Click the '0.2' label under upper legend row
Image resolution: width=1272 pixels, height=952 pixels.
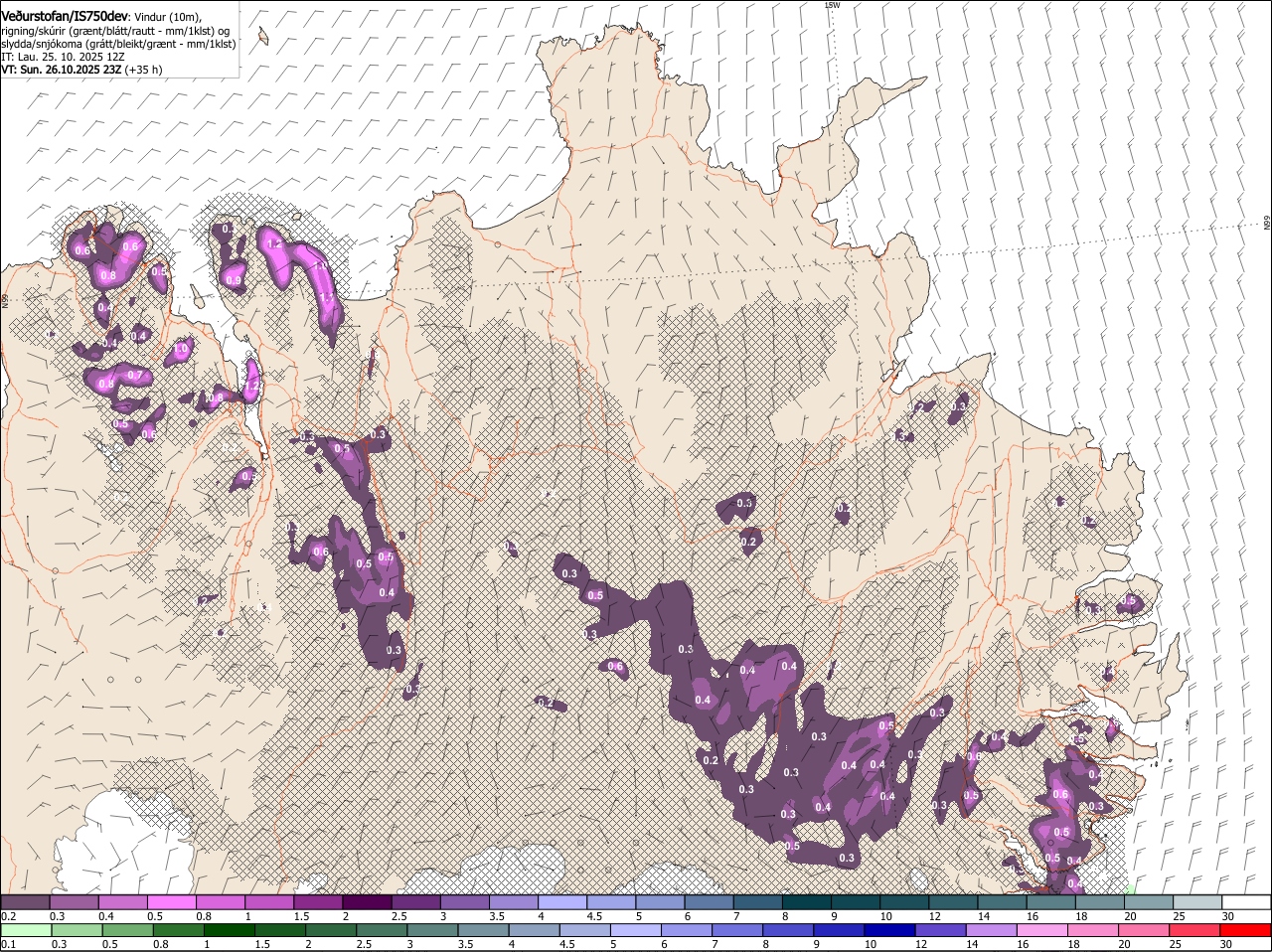(8, 915)
